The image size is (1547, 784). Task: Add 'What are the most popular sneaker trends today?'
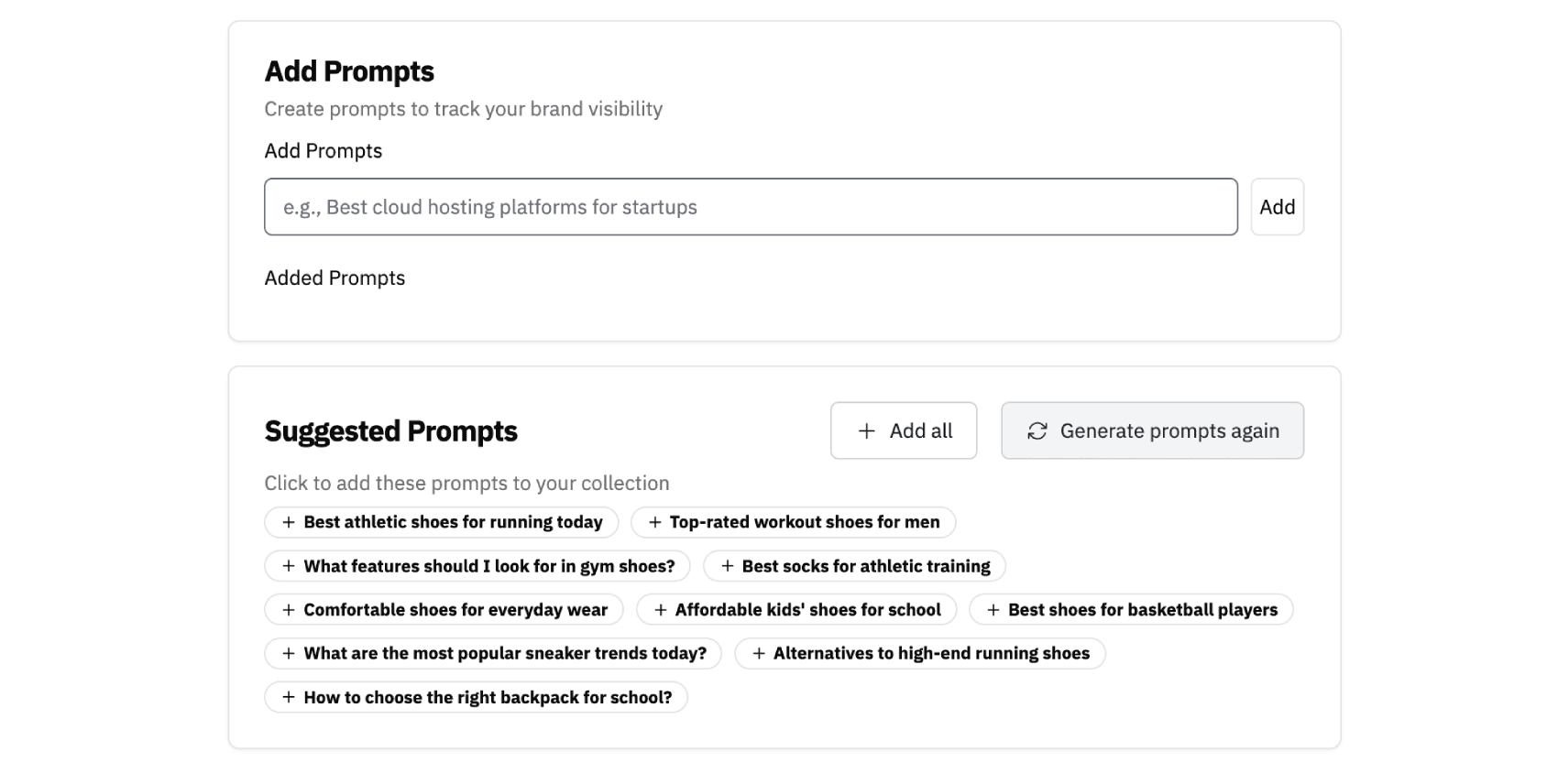tap(493, 654)
